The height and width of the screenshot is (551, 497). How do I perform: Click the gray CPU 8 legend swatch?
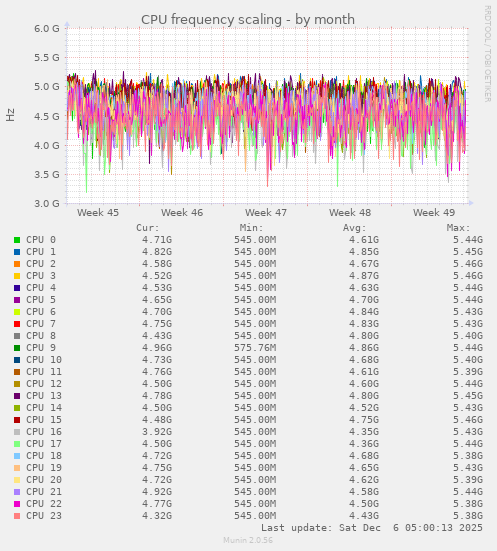(17, 336)
